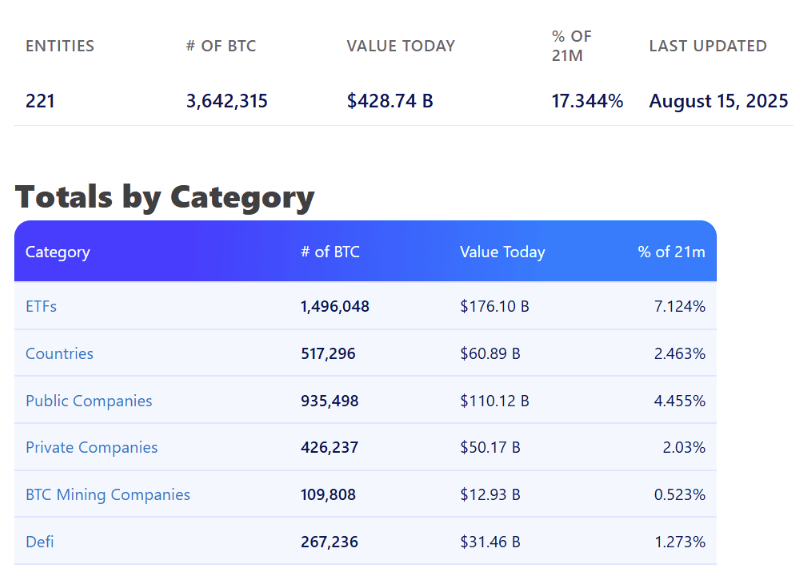
Task: Click the Category column header
Action: pos(57,252)
